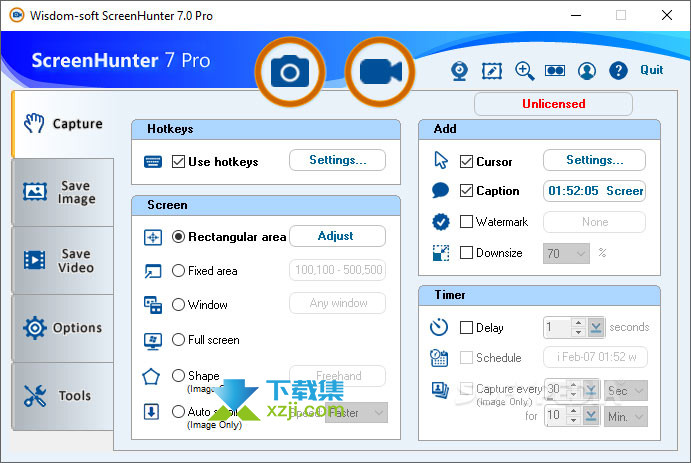
Task: Click the watermark badge icon
Action: [x=441, y=222]
